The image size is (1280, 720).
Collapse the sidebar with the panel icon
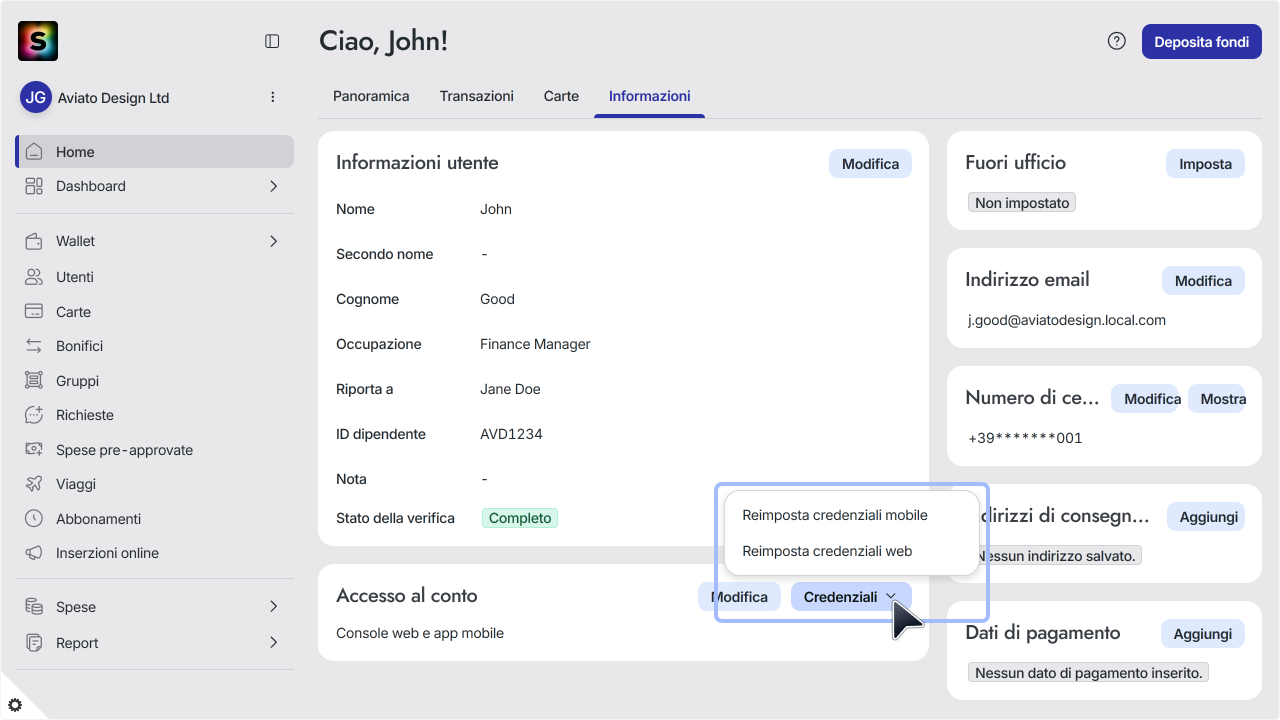tap(272, 41)
